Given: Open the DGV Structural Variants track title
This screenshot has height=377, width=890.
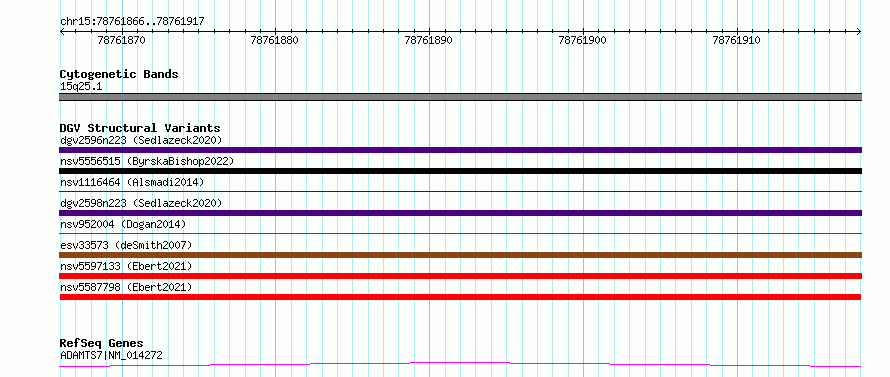Looking at the screenshot, I should 140,128.
